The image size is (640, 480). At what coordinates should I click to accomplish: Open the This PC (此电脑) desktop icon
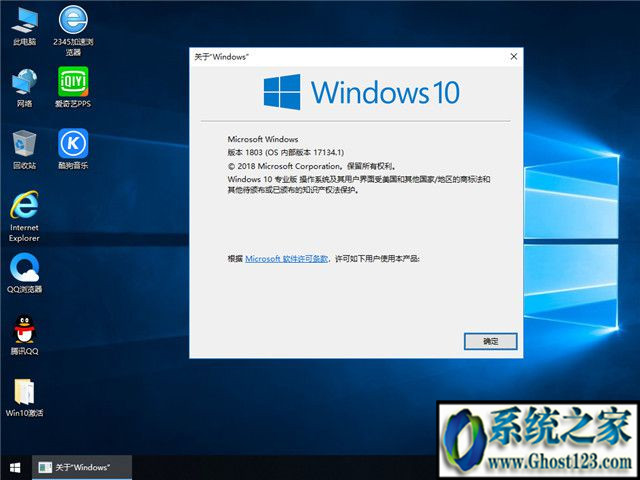pyautogui.click(x=24, y=27)
